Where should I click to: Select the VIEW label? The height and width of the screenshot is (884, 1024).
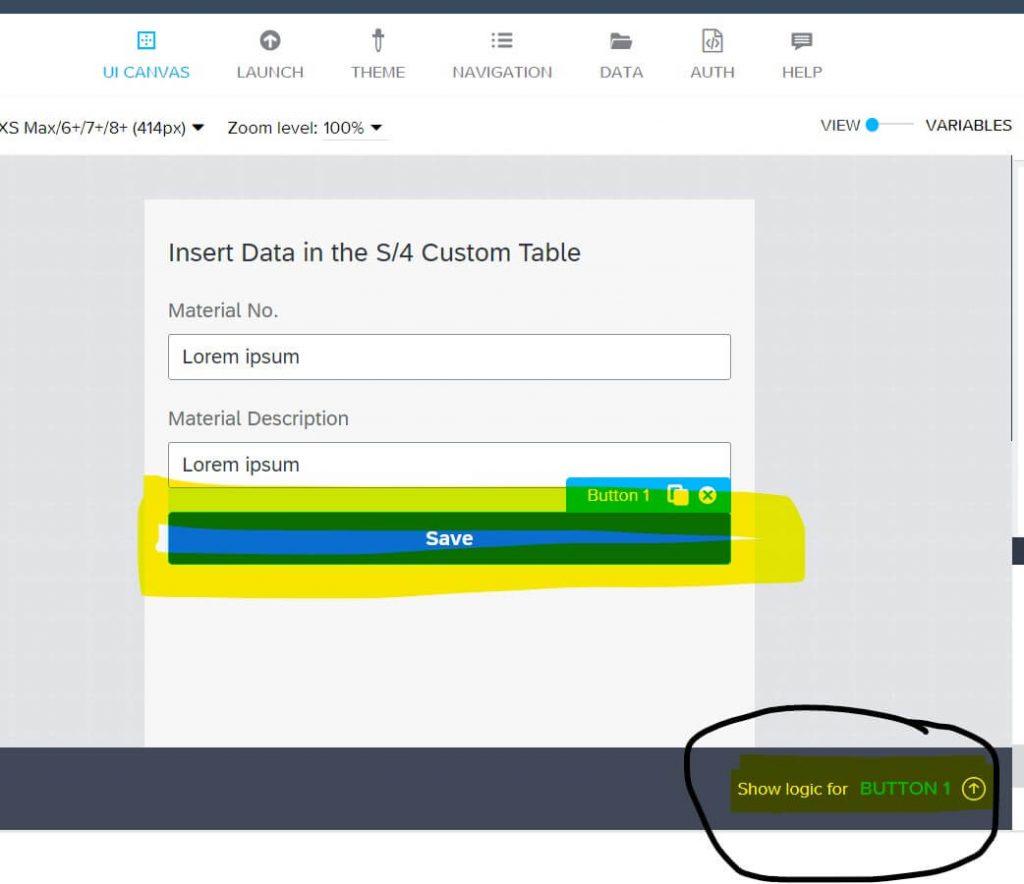point(840,125)
